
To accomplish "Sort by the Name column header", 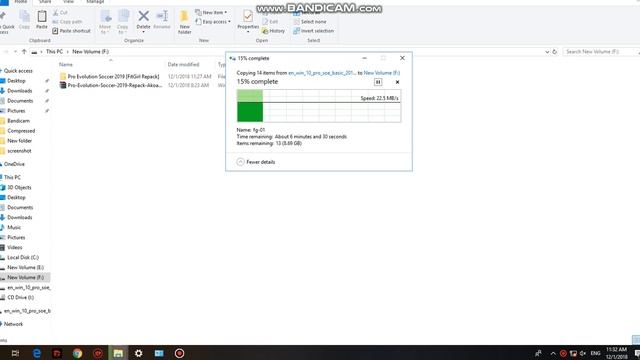I will (66, 64).
